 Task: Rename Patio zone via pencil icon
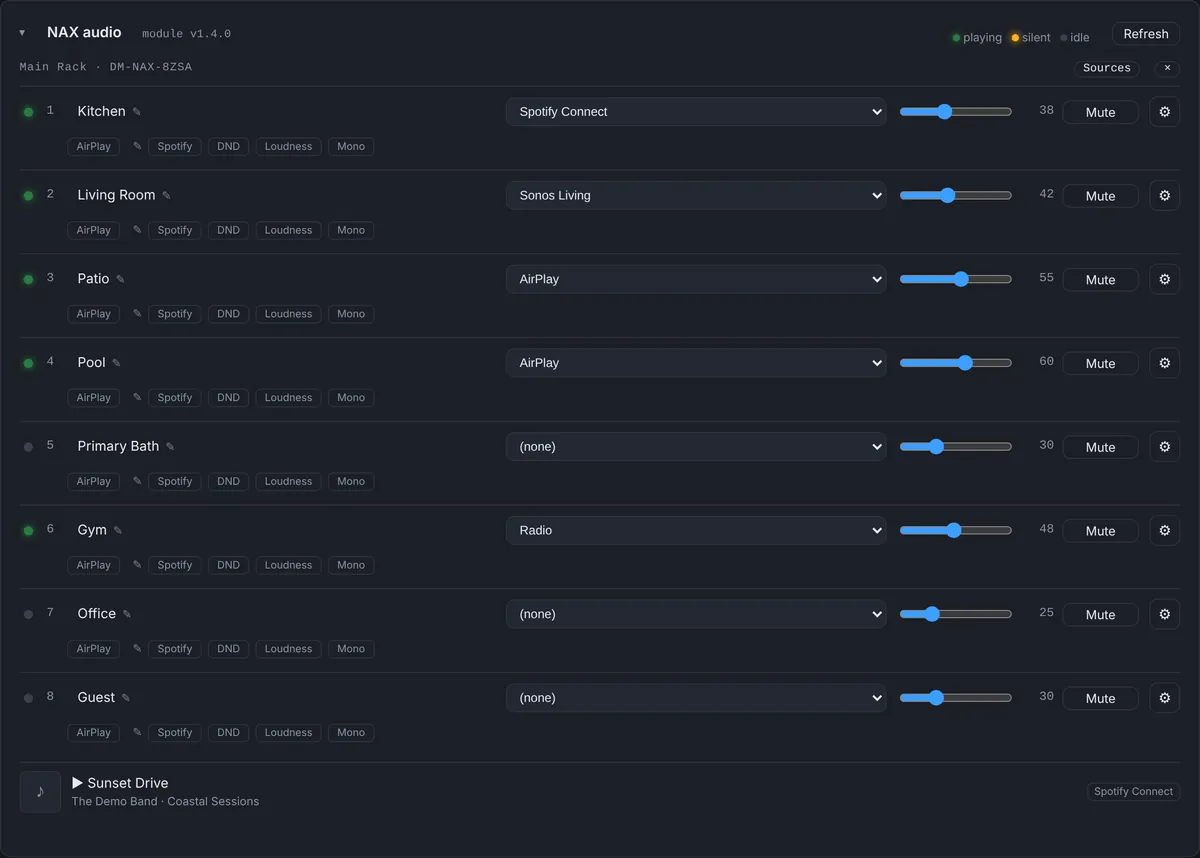click(x=120, y=279)
